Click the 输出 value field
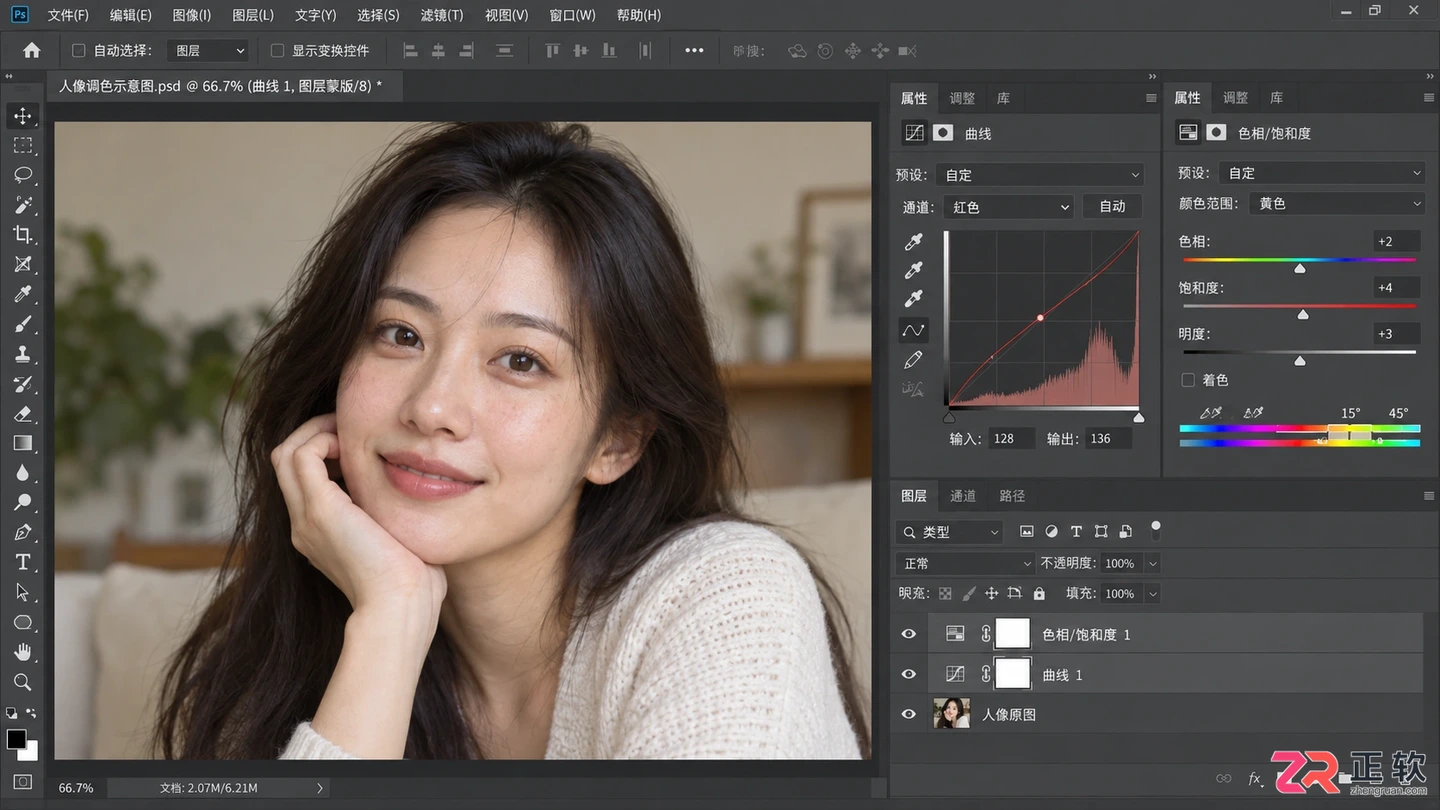Image resolution: width=1440 pixels, height=810 pixels. (x=1107, y=438)
